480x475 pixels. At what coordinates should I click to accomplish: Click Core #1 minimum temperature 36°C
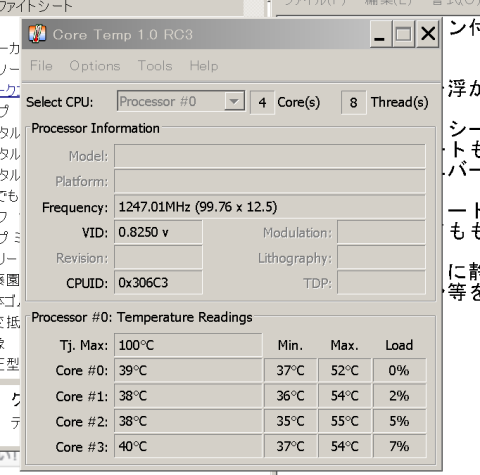(x=290, y=396)
